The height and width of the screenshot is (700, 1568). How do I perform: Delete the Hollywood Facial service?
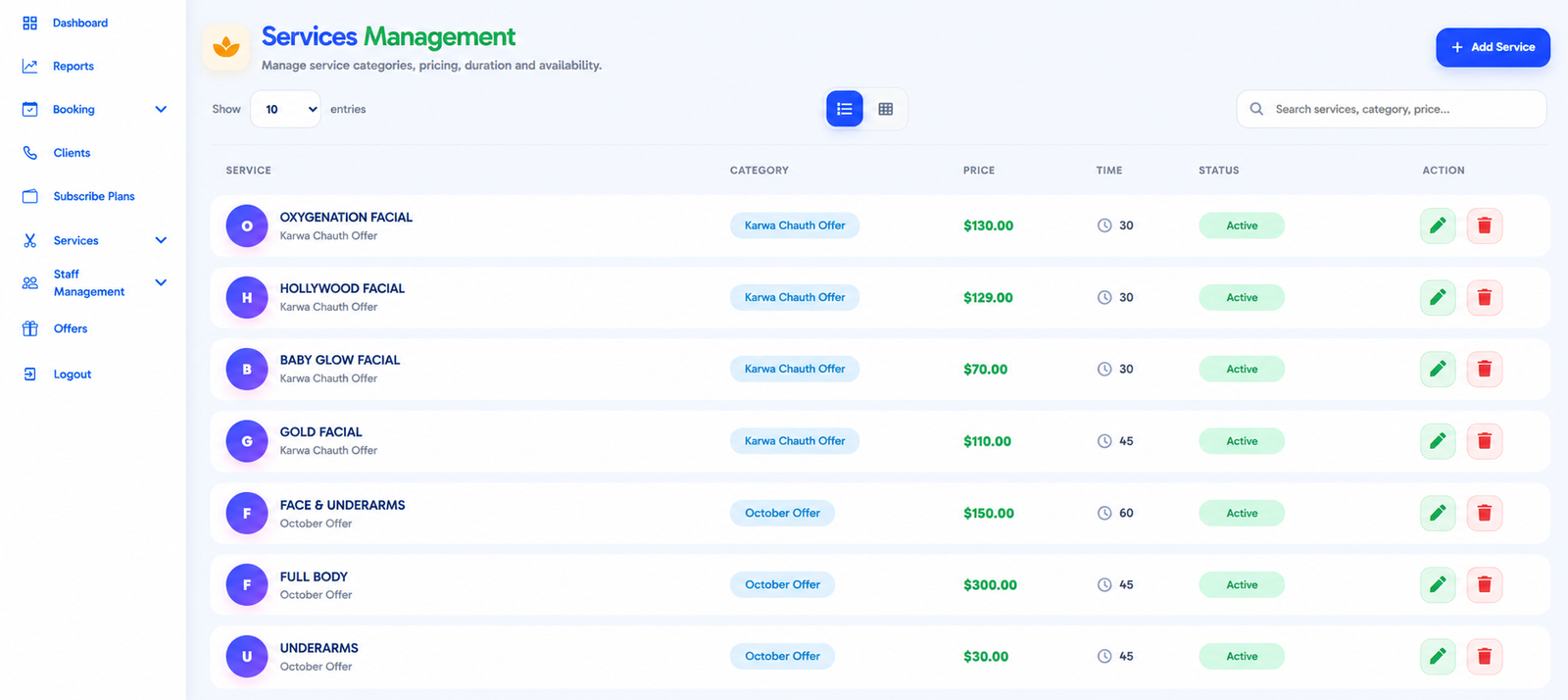point(1485,297)
